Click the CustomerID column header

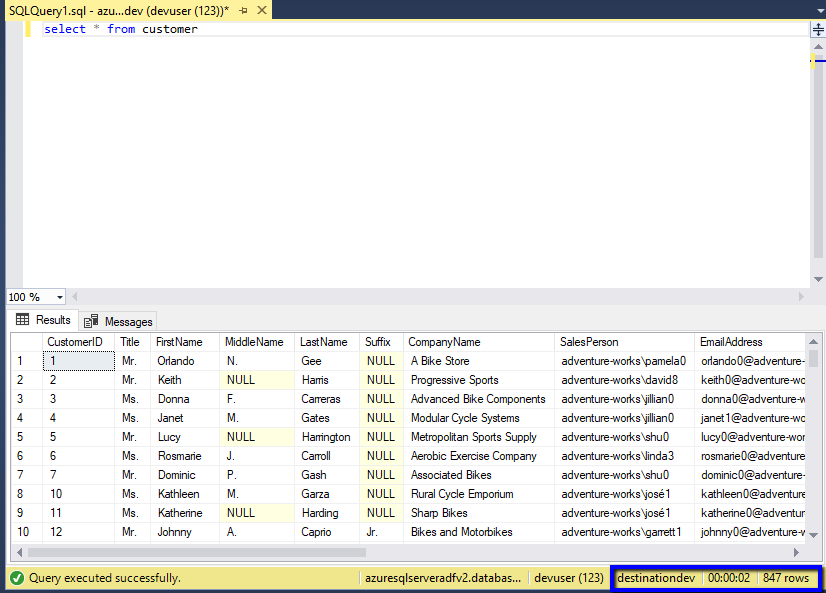75,342
